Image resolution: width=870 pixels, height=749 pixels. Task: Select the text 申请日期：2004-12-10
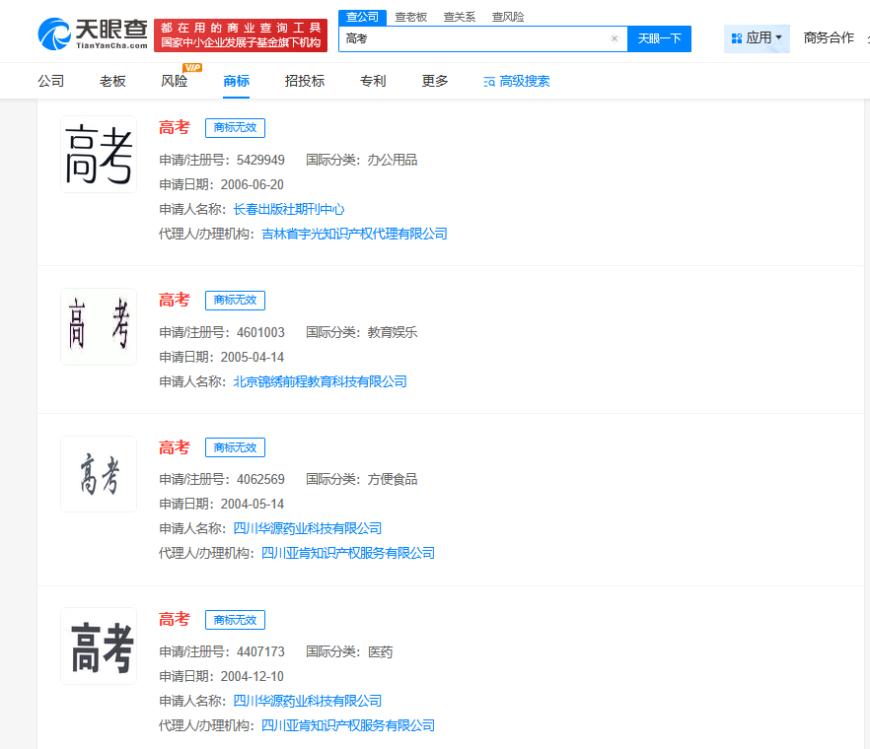[221, 676]
